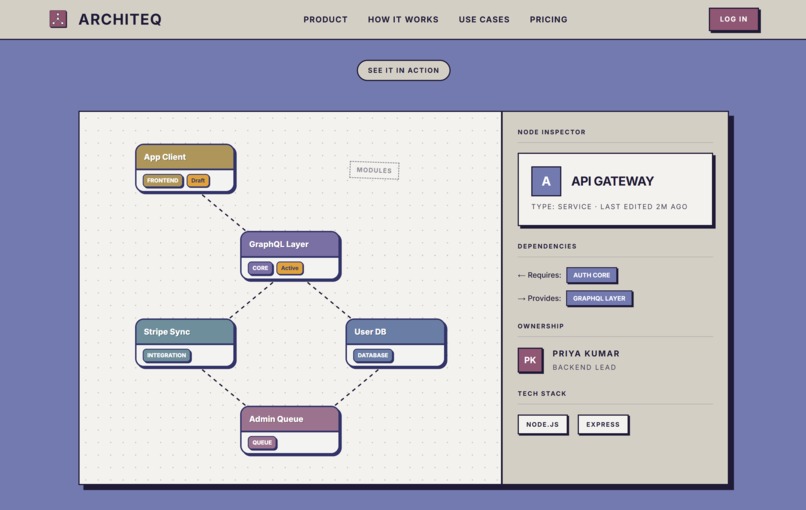Image resolution: width=806 pixels, height=510 pixels.
Task: Click the API GATEWAY title
Action: click(613, 181)
